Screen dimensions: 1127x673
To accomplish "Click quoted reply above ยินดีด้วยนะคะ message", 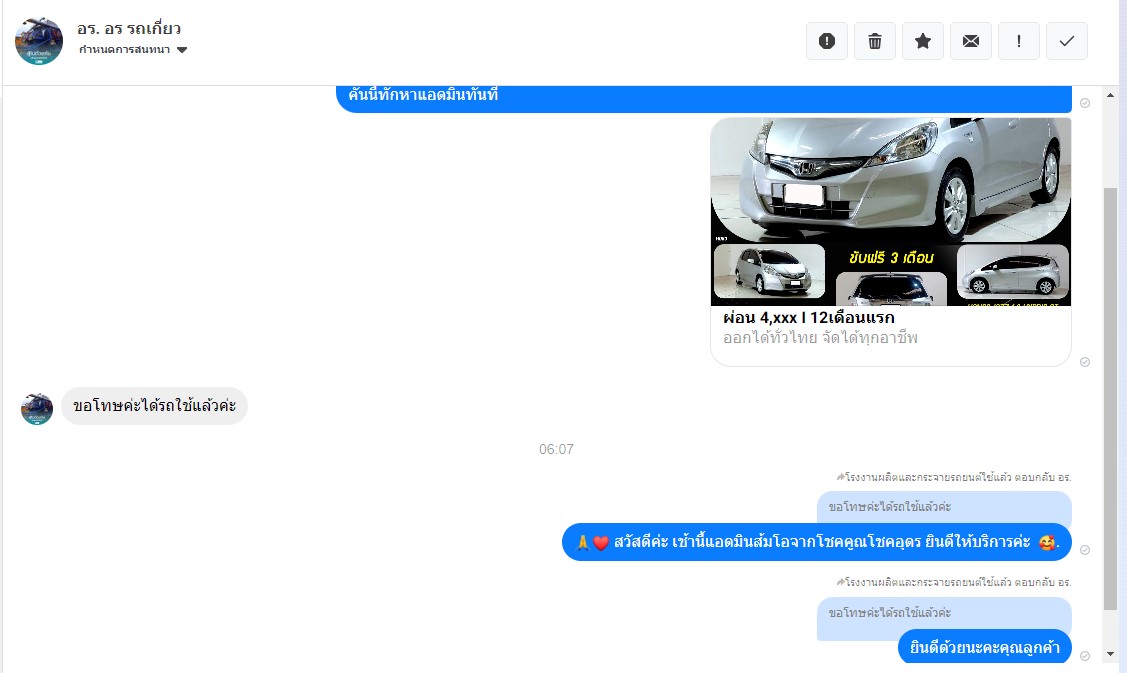I will 944,613.
